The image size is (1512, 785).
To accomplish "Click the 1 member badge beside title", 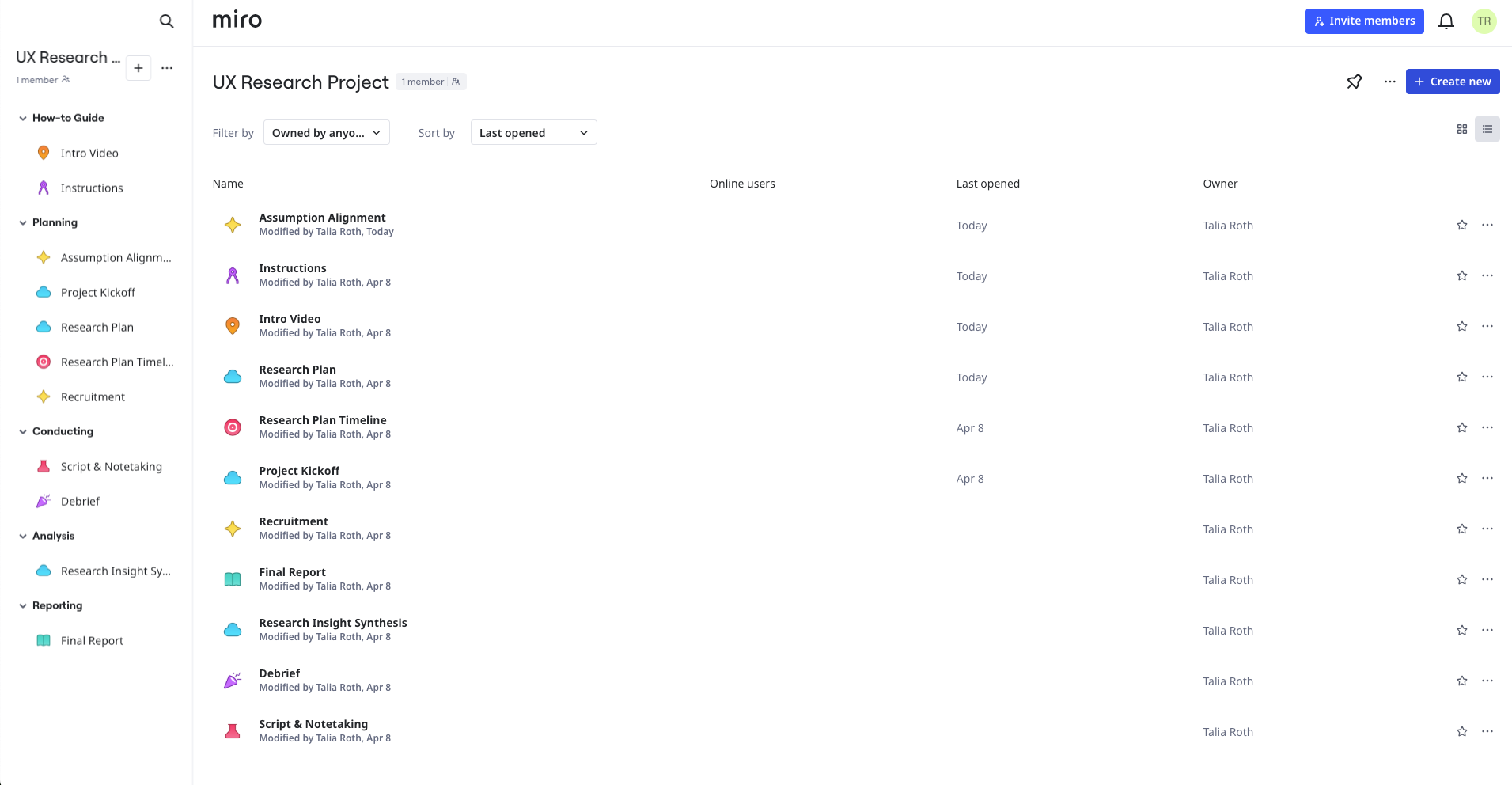I will coord(431,82).
